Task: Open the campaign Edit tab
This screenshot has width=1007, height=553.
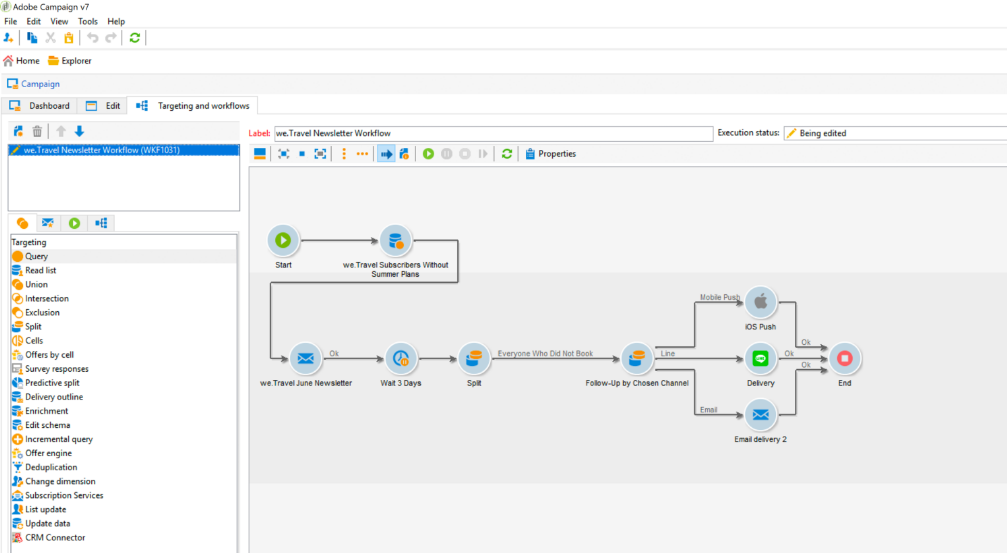Action: pyautogui.click(x=103, y=106)
